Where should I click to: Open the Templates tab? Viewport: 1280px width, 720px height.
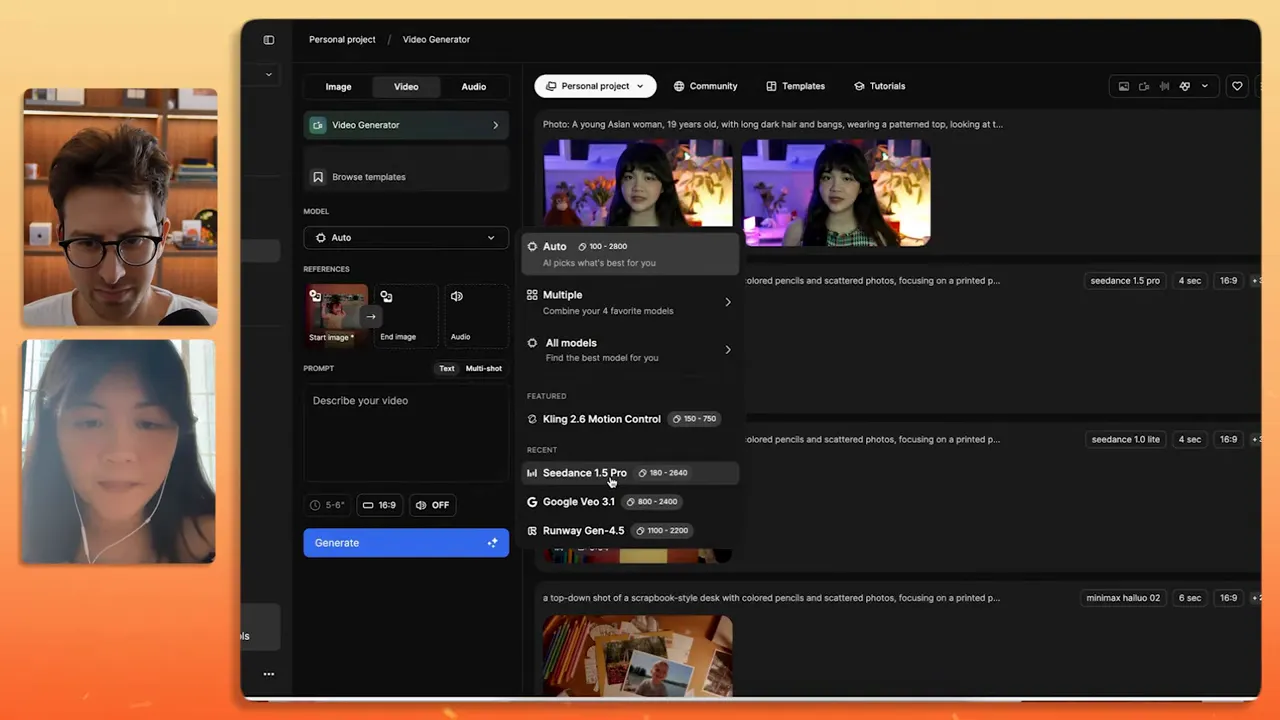click(x=795, y=86)
